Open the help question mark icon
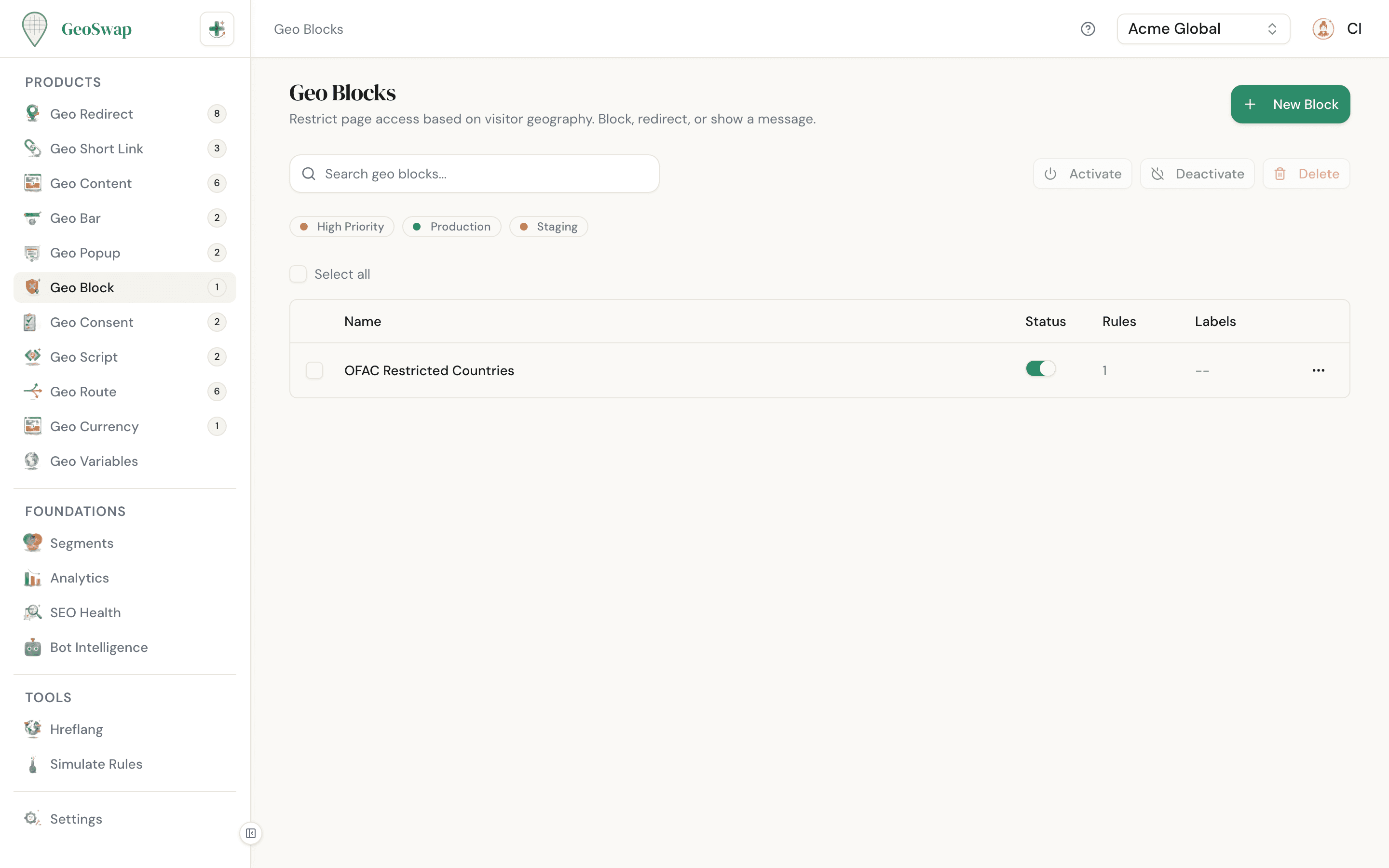 [1088, 29]
